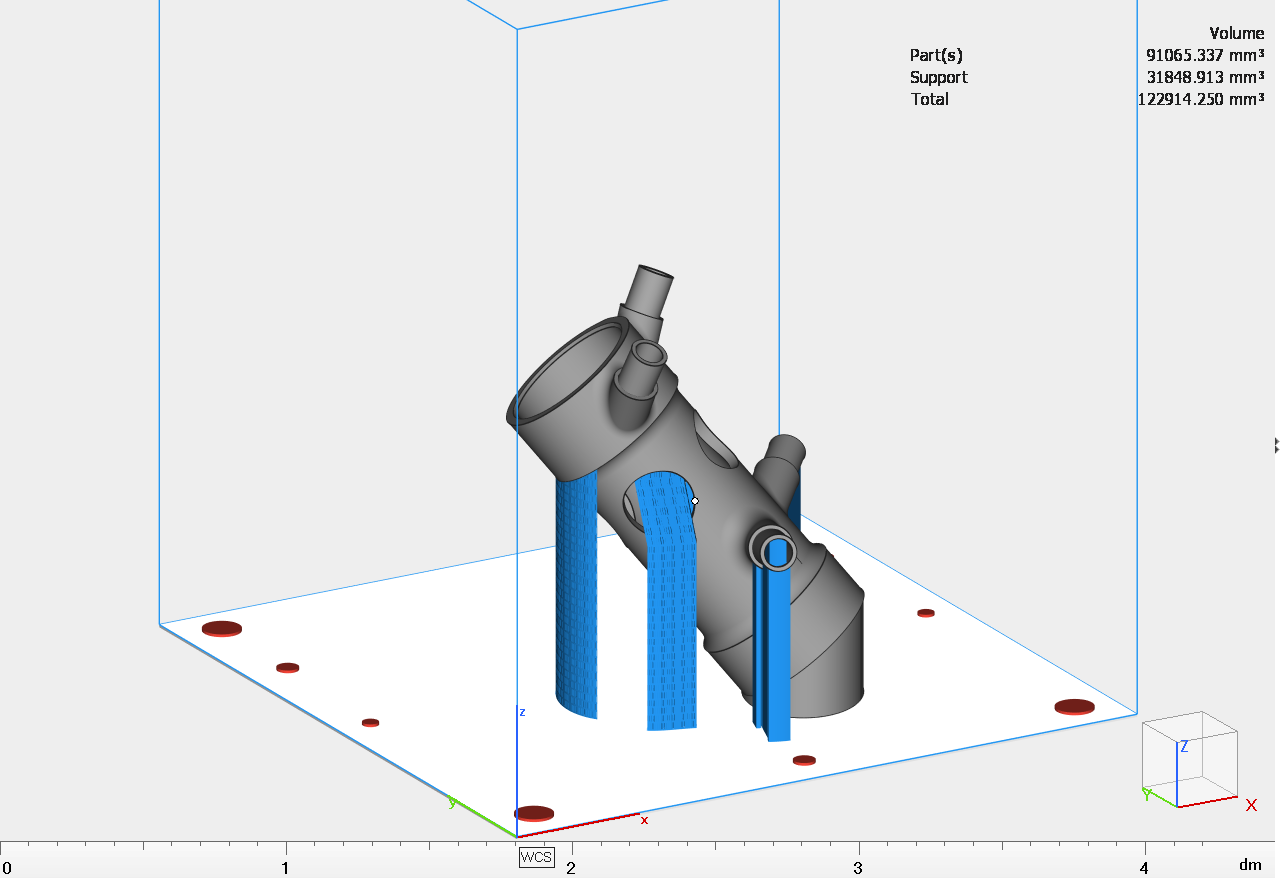Viewport: 1280px width, 878px height.
Task: Click the large red disc at back-left platform corner
Action: coord(222,628)
